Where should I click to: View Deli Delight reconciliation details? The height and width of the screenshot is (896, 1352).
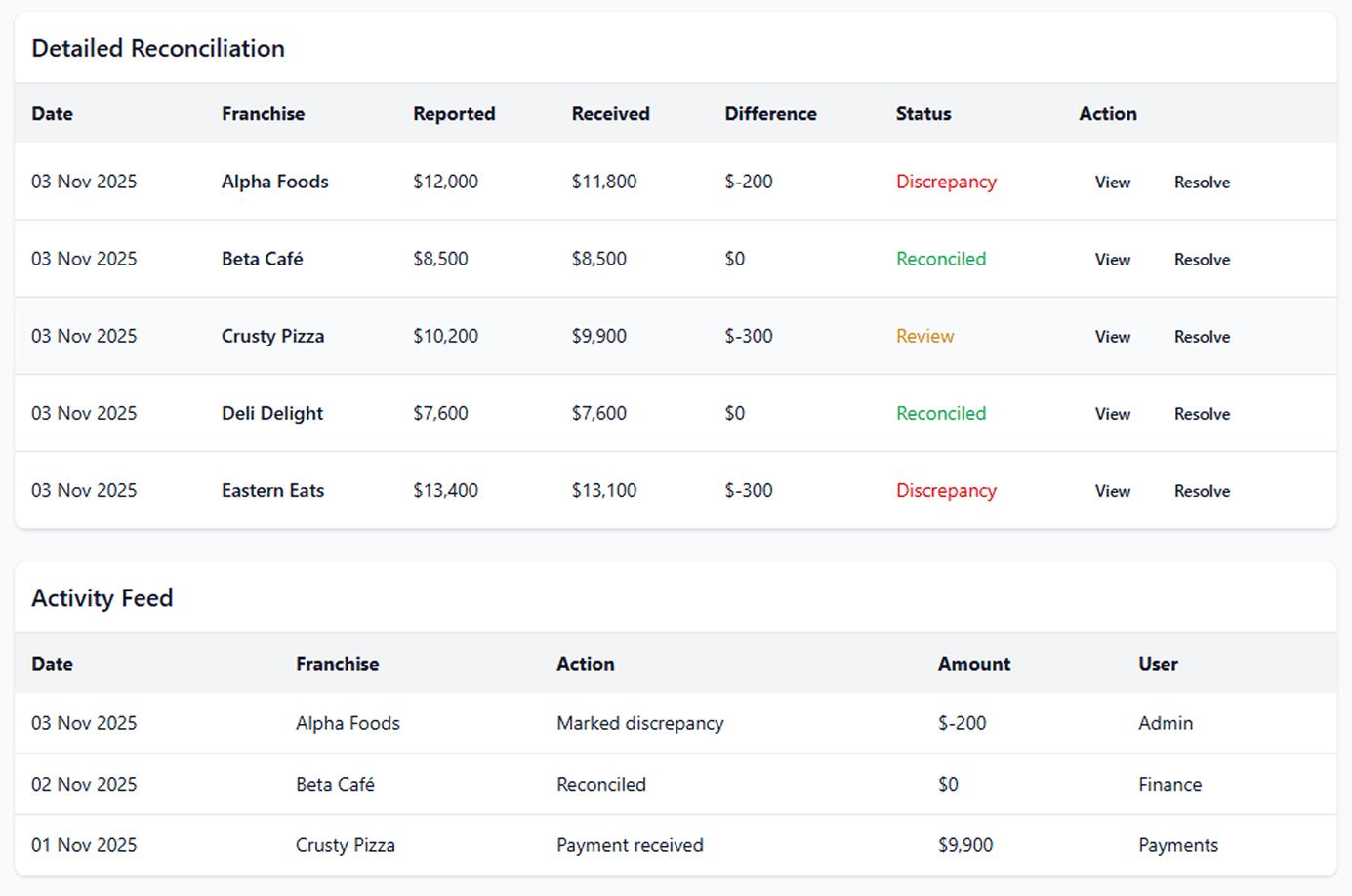pyautogui.click(x=1112, y=414)
